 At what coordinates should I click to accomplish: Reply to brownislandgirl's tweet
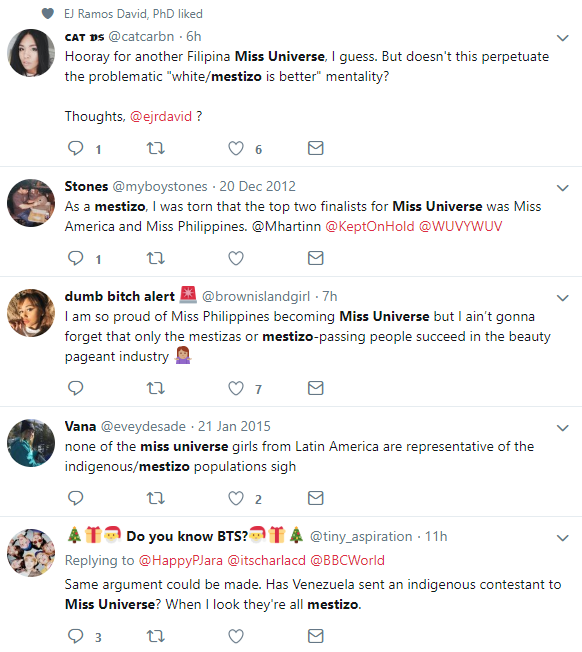point(76,388)
